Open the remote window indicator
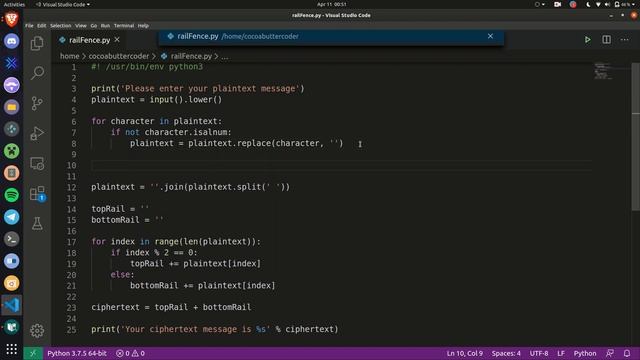 point(33,353)
